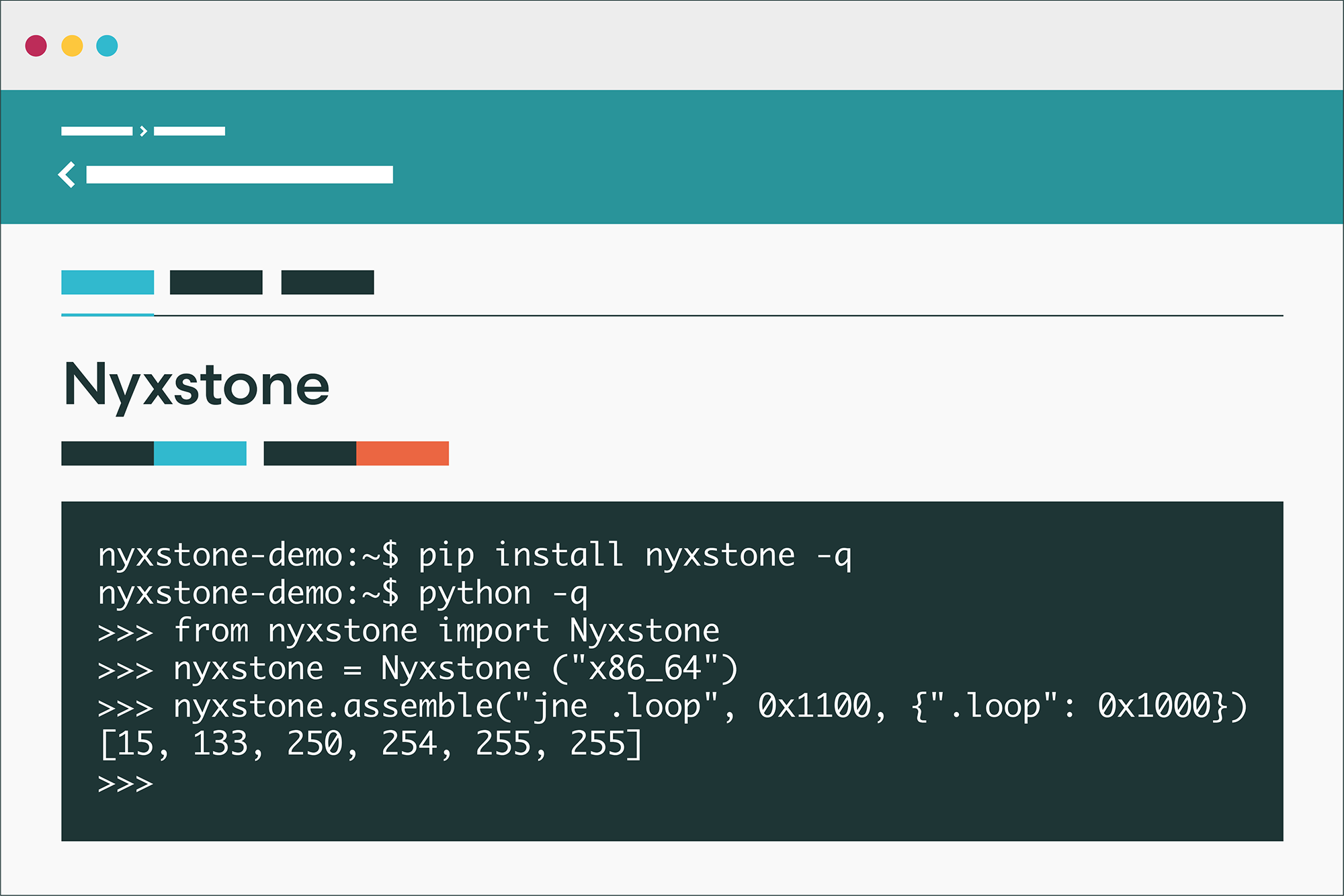Click the orange badge segment
1344x896 pixels.
[x=403, y=453]
